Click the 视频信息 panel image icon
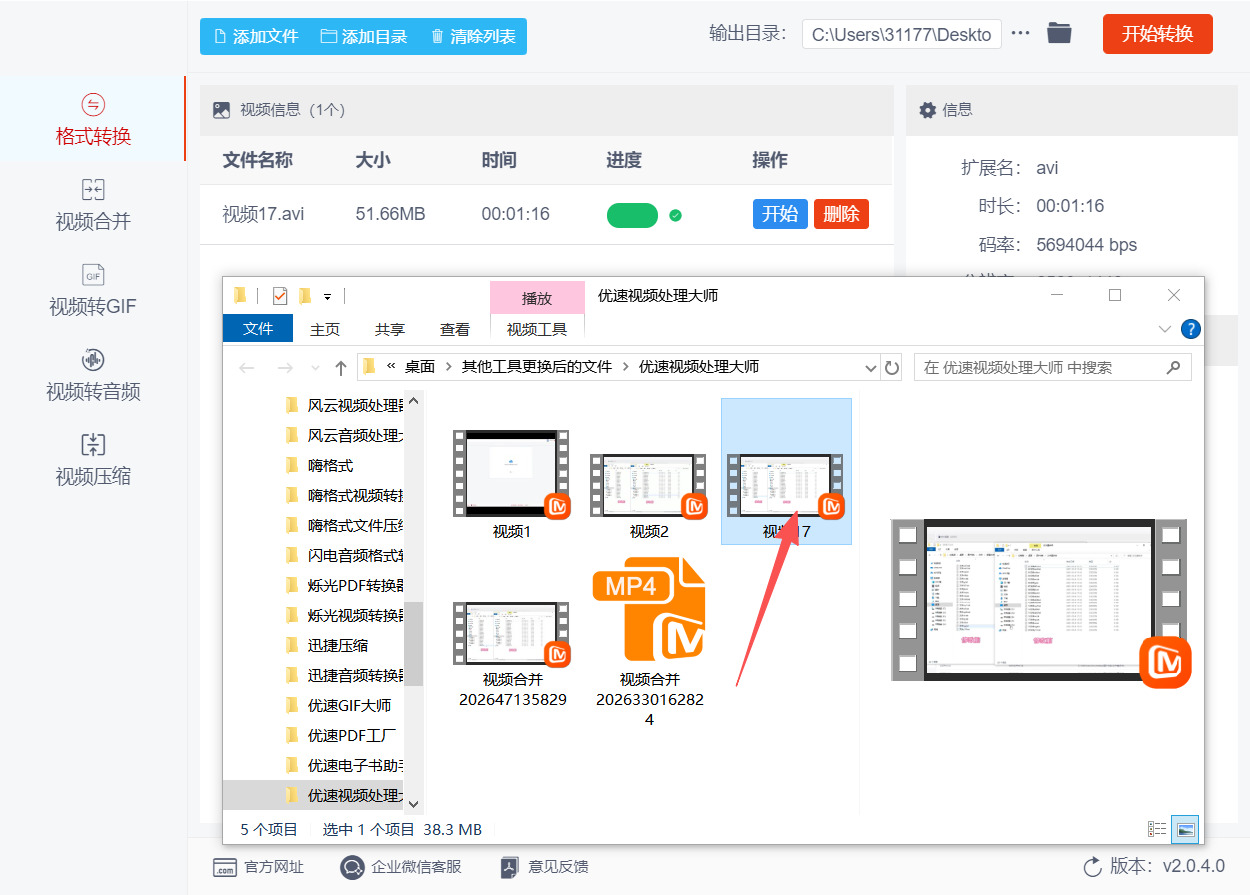The image size is (1250, 895). [221, 110]
